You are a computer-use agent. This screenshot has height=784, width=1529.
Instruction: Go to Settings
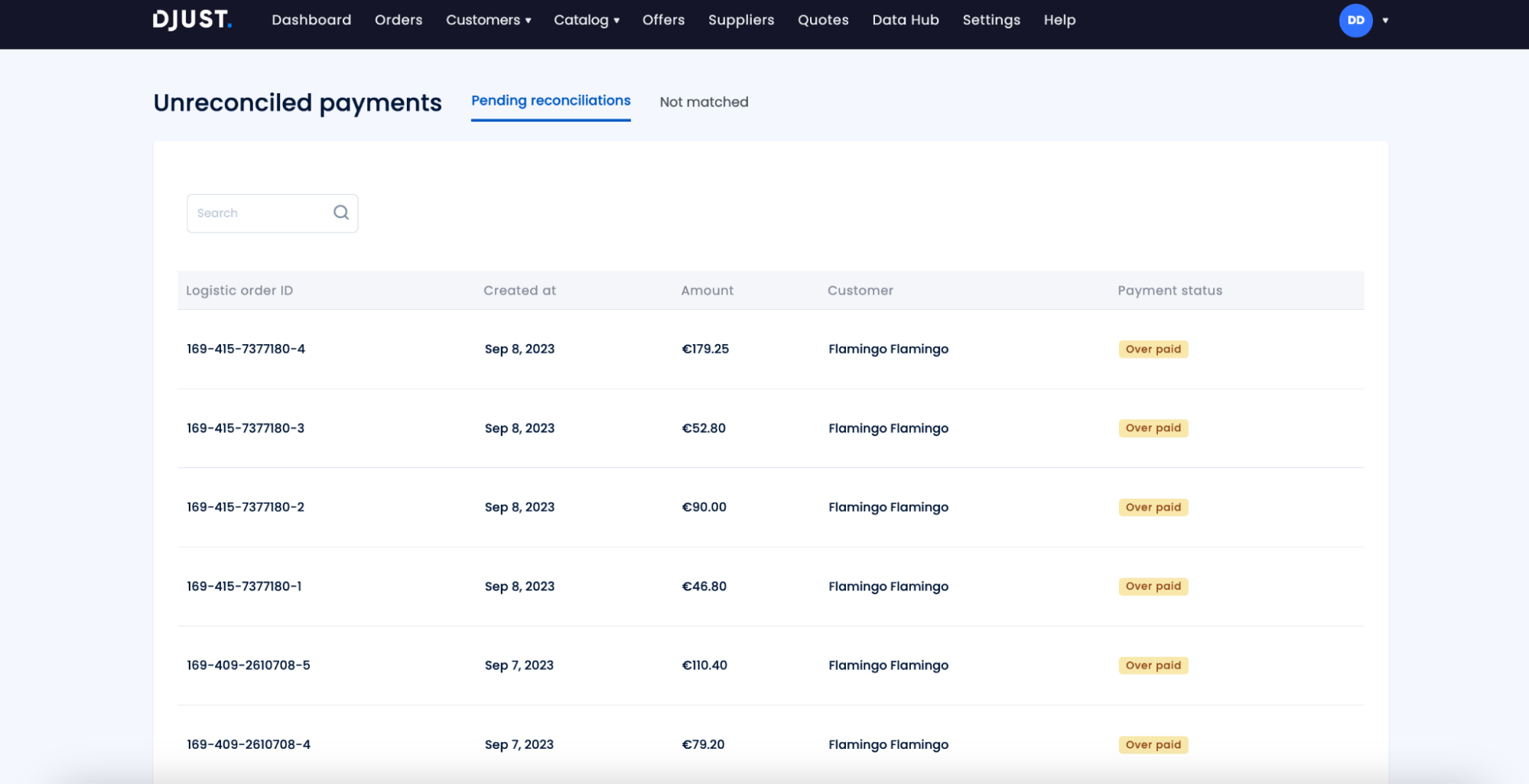[x=991, y=20]
